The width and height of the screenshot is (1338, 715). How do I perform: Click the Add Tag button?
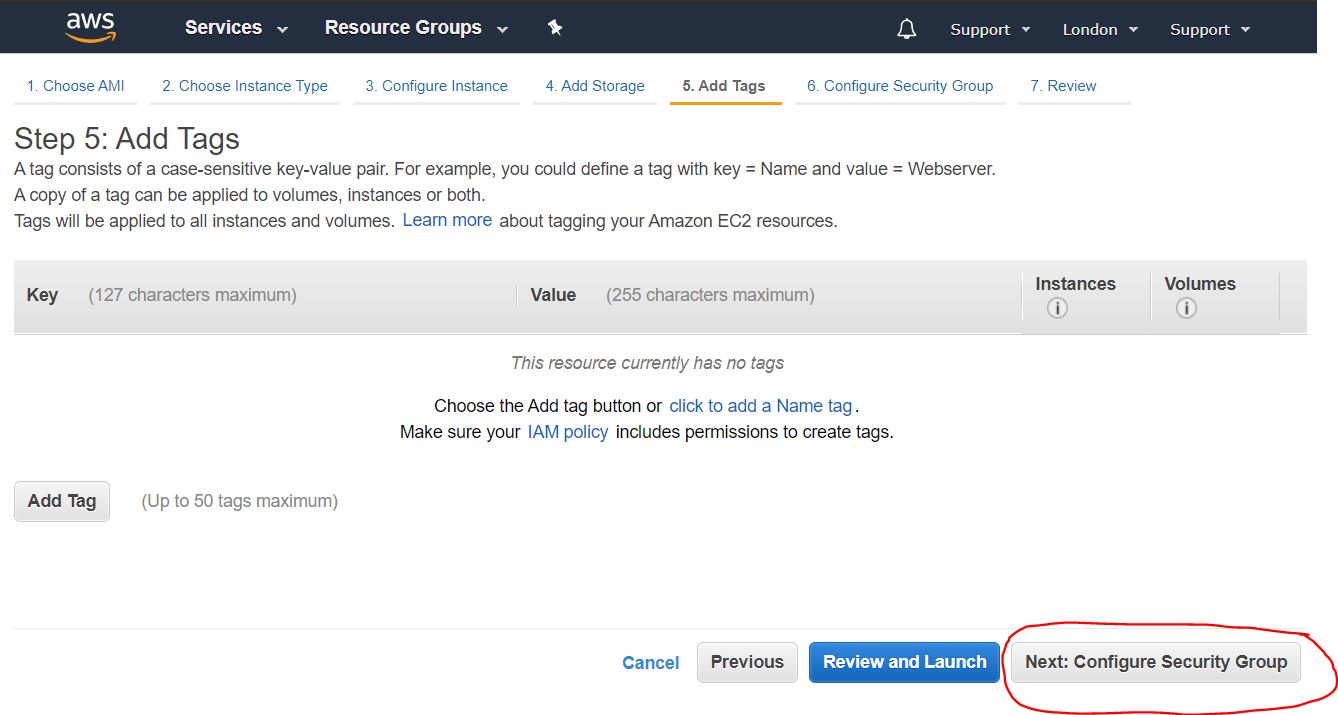62,501
